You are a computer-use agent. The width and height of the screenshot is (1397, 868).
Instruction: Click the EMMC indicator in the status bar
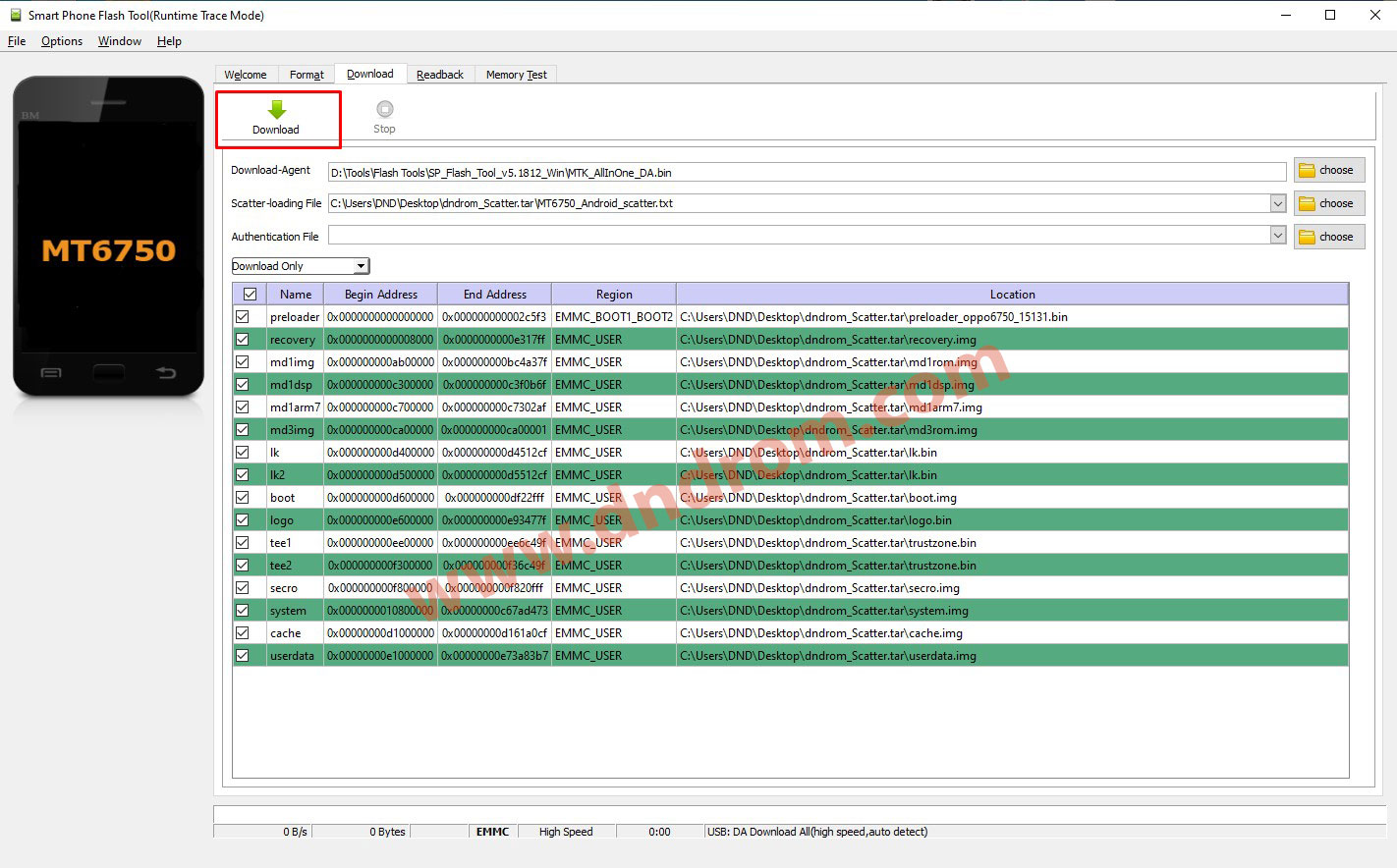click(490, 831)
